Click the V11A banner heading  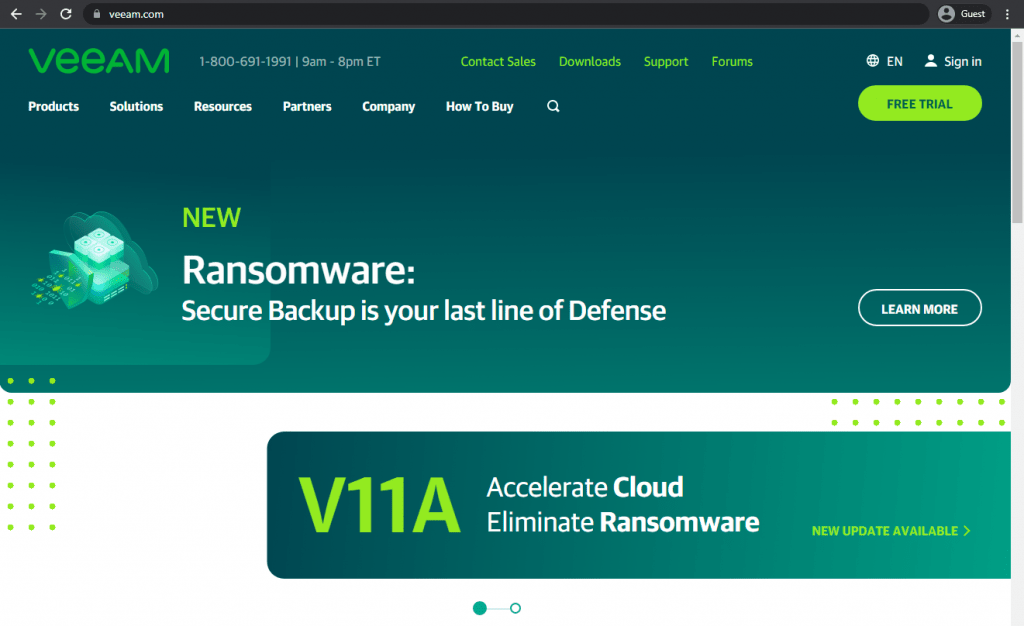click(379, 505)
